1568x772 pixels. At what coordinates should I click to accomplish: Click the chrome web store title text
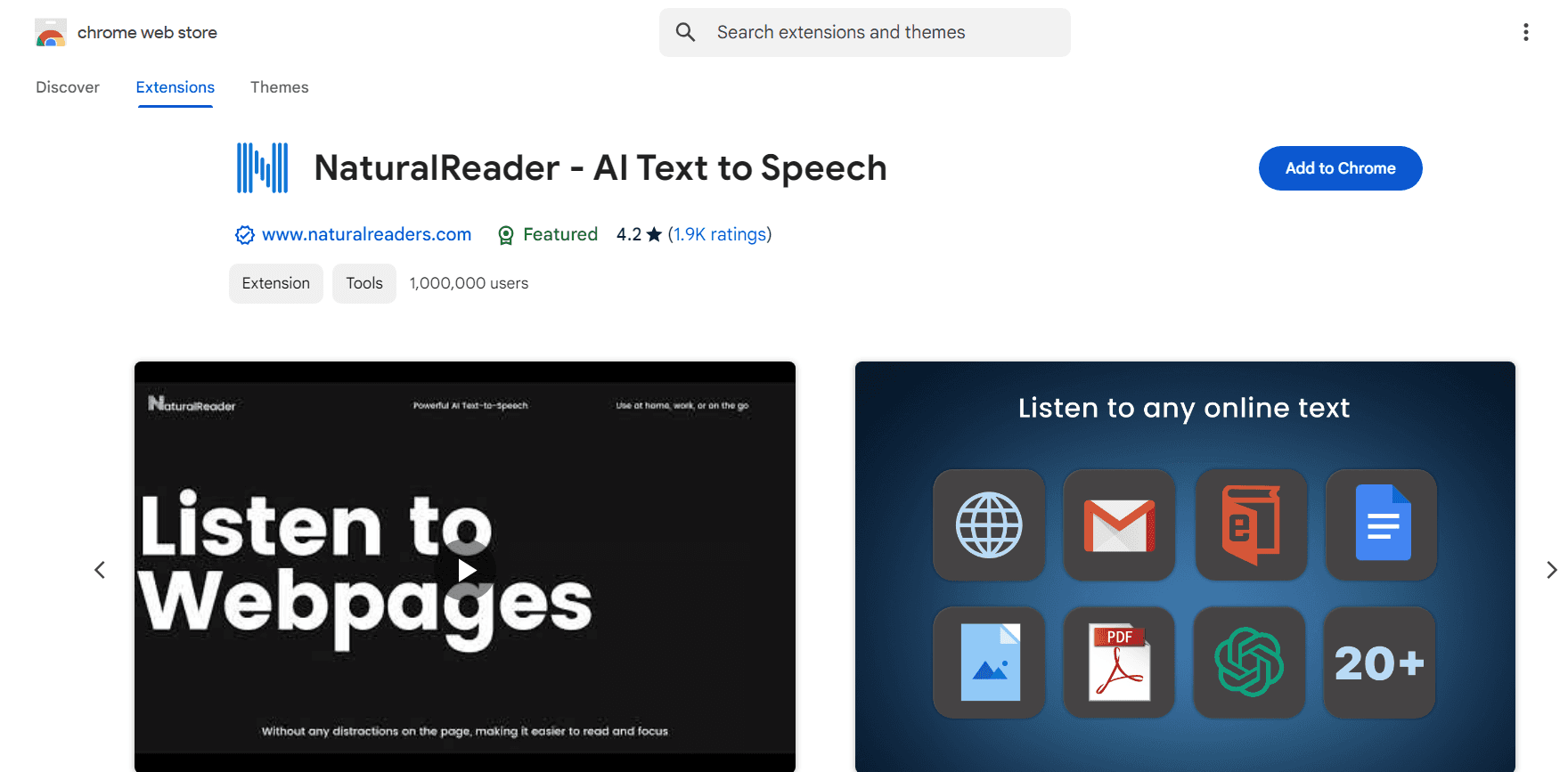[147, 33]
